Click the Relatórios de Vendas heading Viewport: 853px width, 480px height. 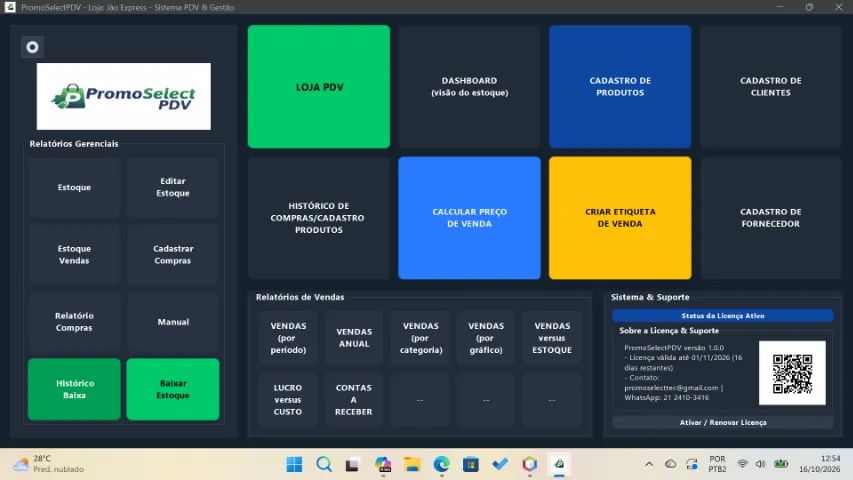click(300, 297)
